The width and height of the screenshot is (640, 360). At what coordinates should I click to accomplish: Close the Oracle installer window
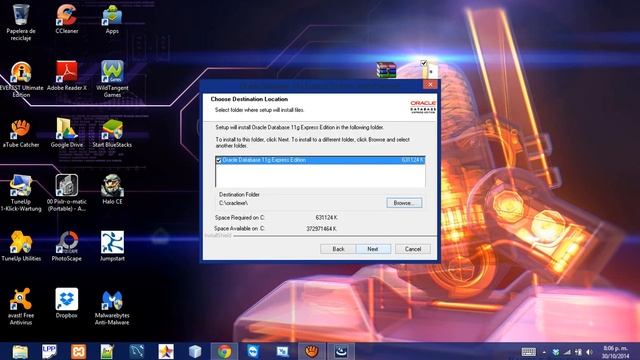[430, 84]
